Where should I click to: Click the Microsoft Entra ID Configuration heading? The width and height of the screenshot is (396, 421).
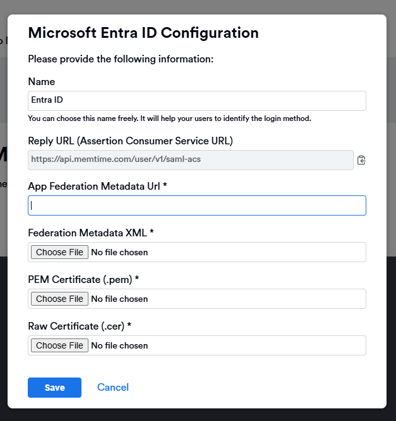pyautogui.click(x=143, y=33)
